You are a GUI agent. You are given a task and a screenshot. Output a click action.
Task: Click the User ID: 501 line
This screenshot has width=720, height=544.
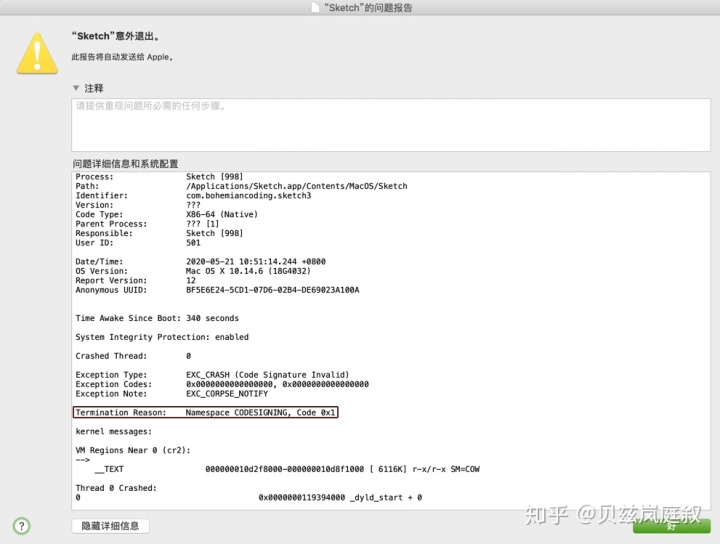(138, 243)
